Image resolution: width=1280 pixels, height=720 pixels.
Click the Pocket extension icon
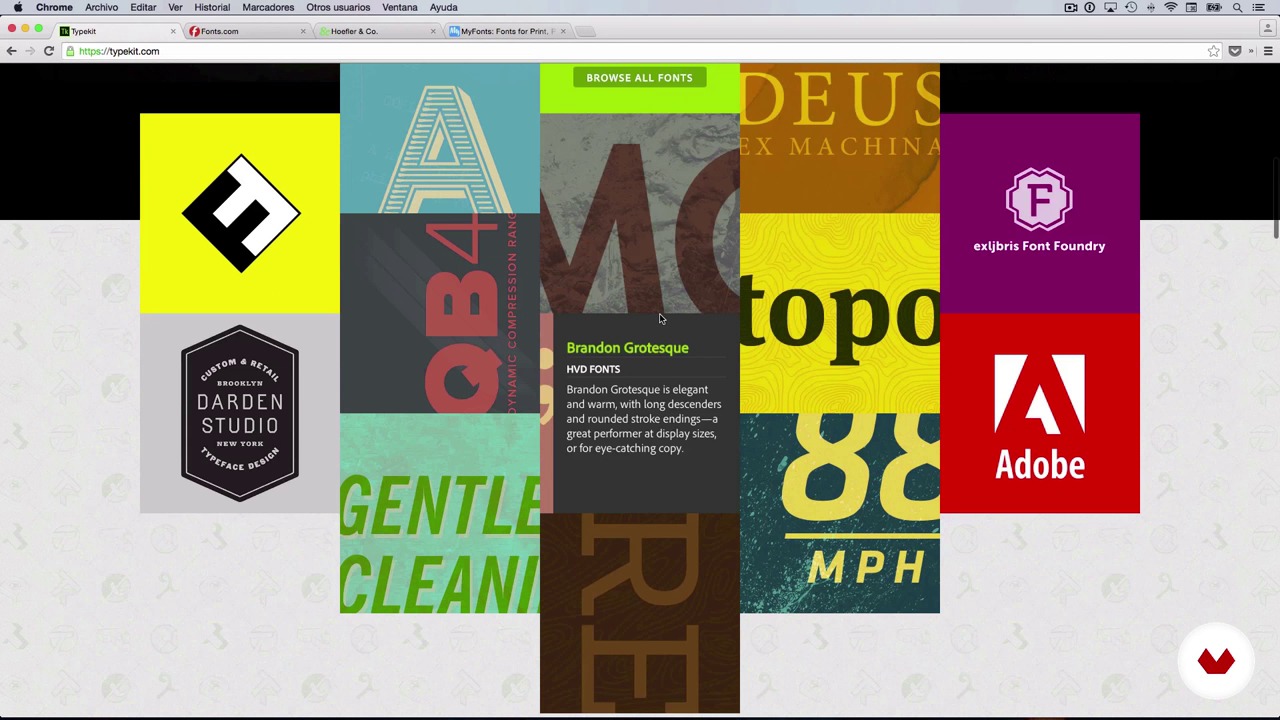tap(1235, 51)
